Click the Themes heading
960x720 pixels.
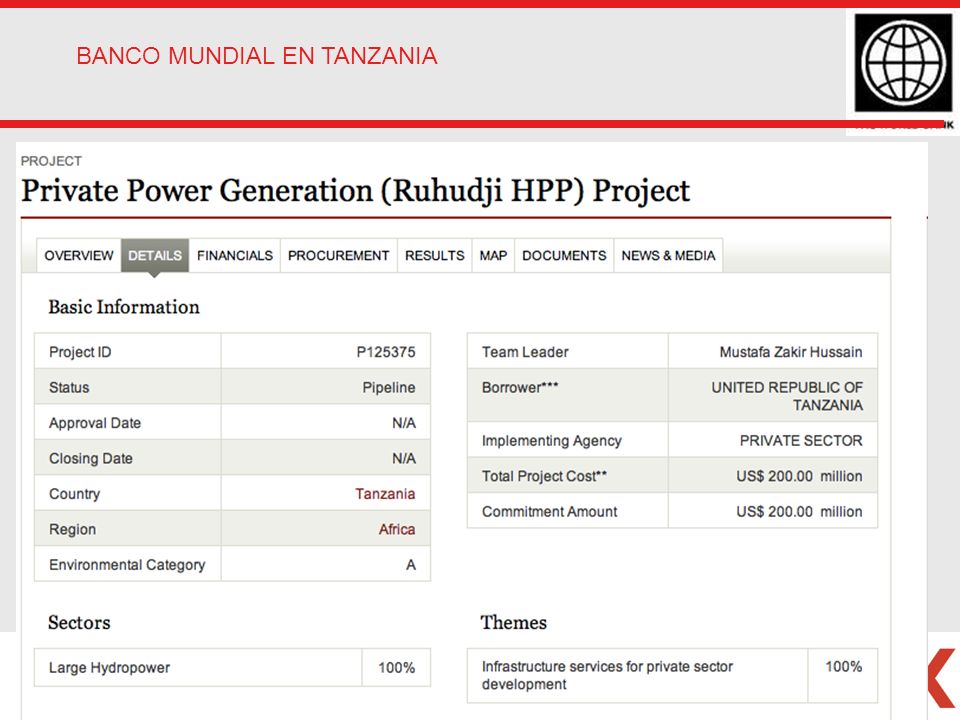coord(513,623)
